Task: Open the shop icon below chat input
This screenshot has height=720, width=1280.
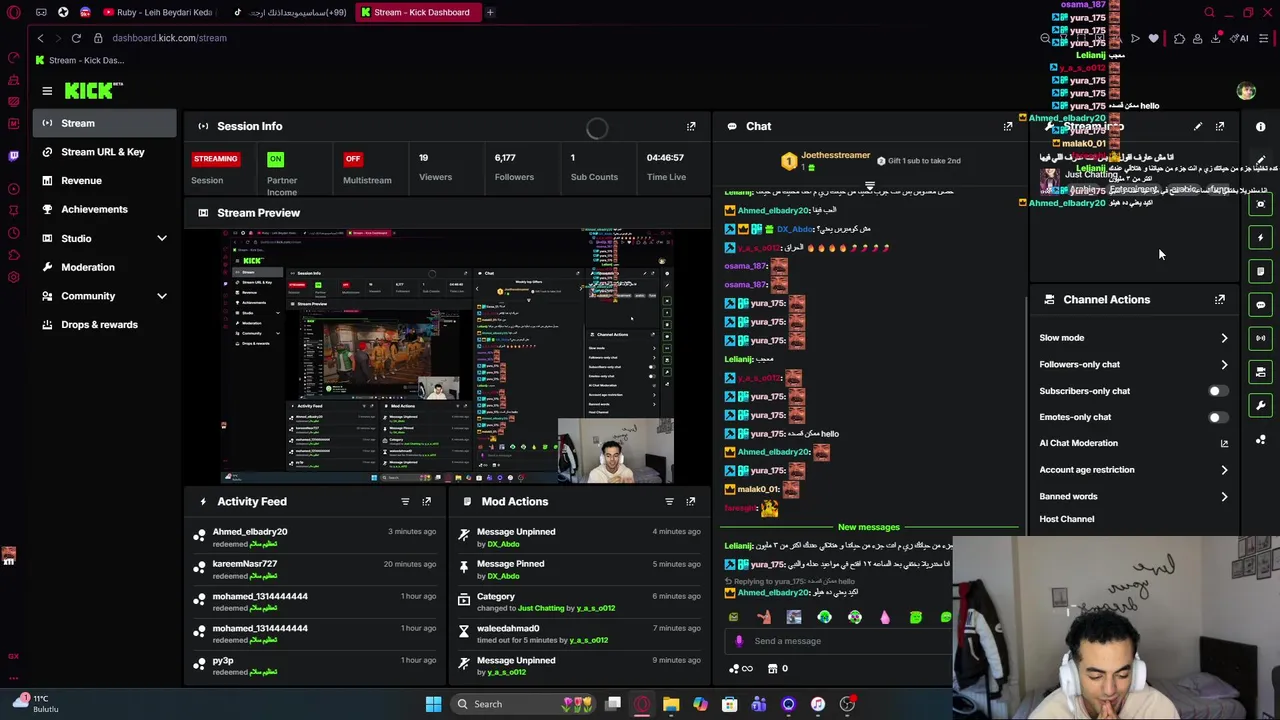Action: pyautogui.click(x=772, y=668)
